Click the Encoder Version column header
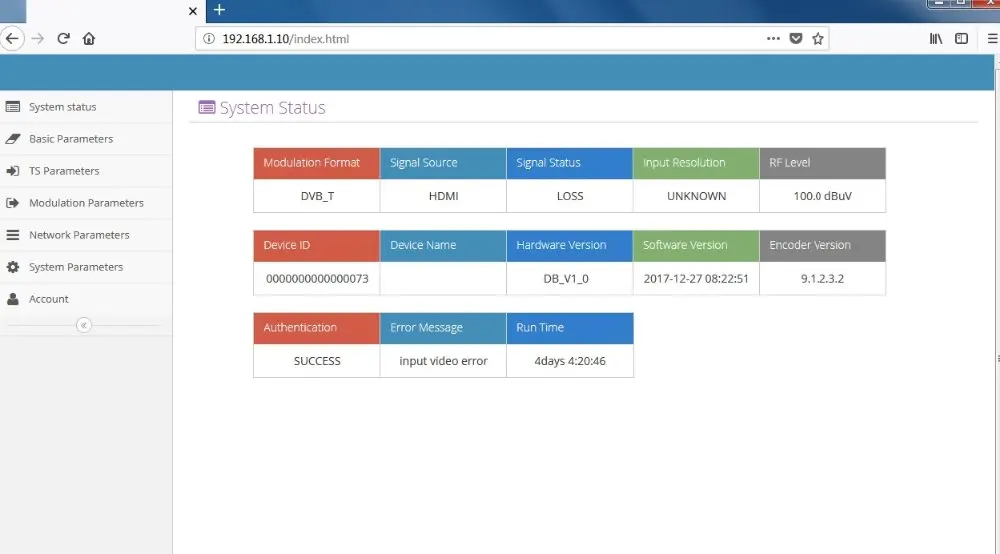The height and width of the screenshot is (554, 1000). [x=822, y=245]
